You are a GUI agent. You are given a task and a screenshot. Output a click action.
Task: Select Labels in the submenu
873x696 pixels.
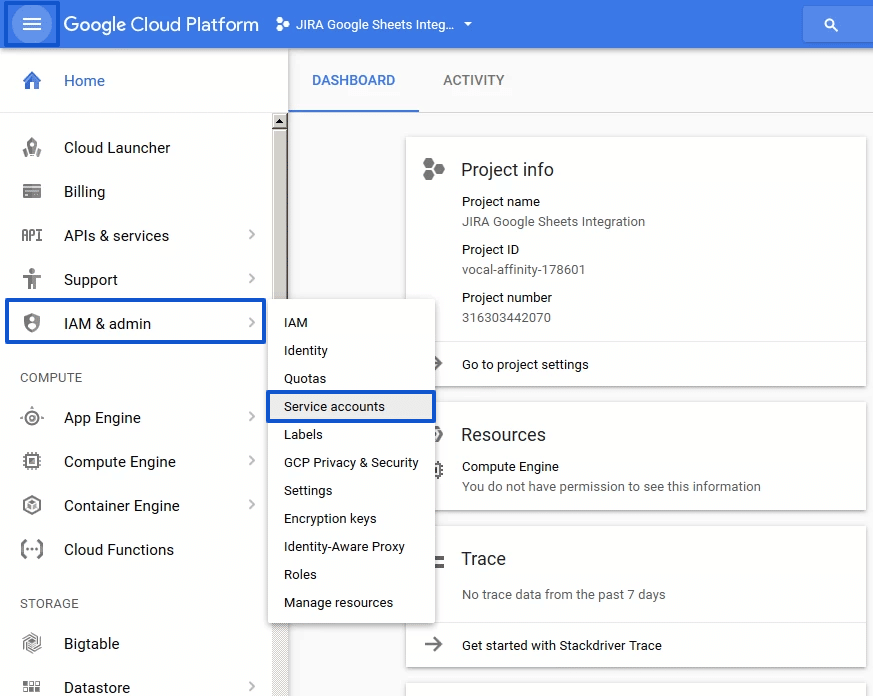(x=351, y=435)
